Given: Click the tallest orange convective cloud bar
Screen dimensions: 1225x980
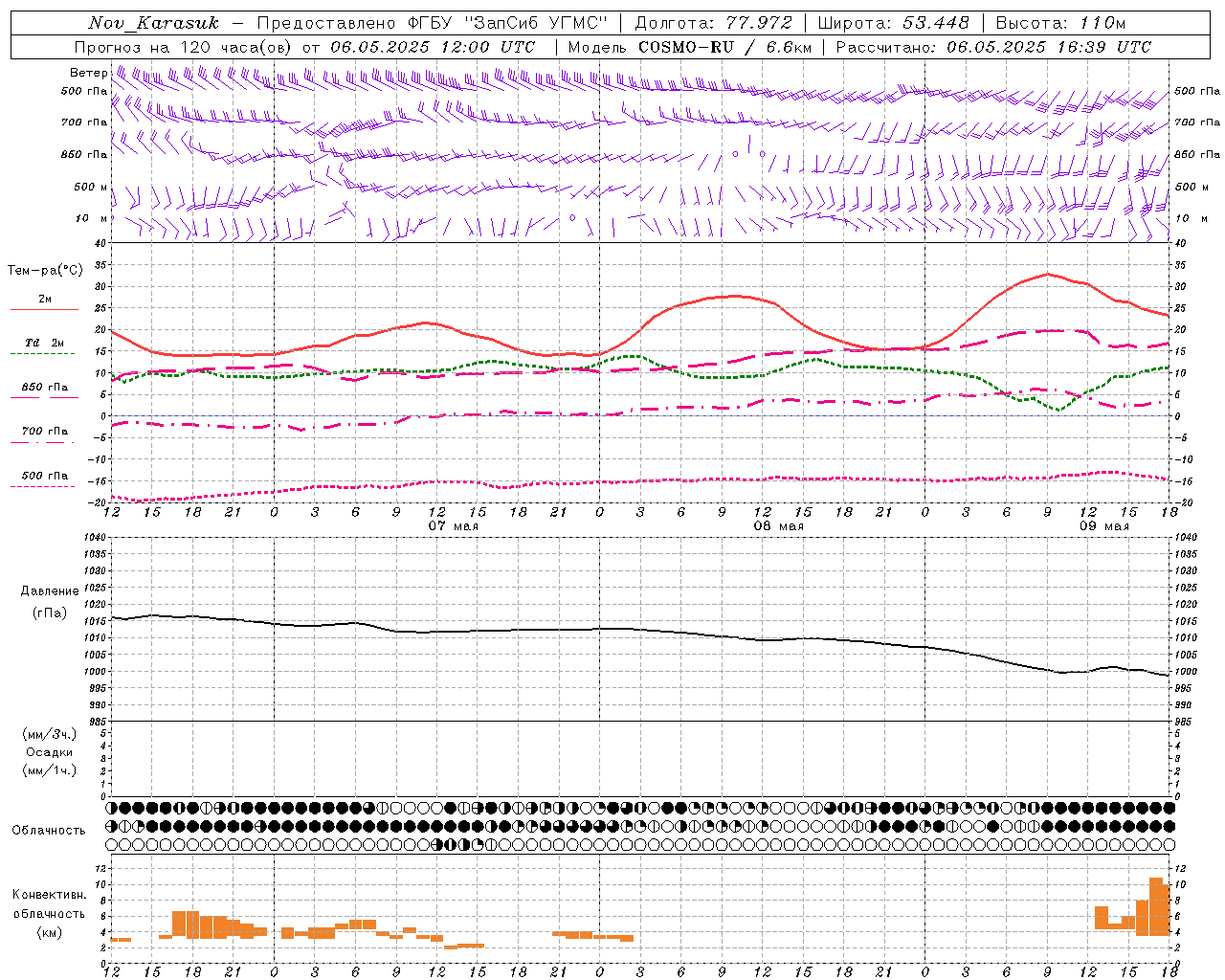Looking at the screenshot, I should [x=1156, y=906].
